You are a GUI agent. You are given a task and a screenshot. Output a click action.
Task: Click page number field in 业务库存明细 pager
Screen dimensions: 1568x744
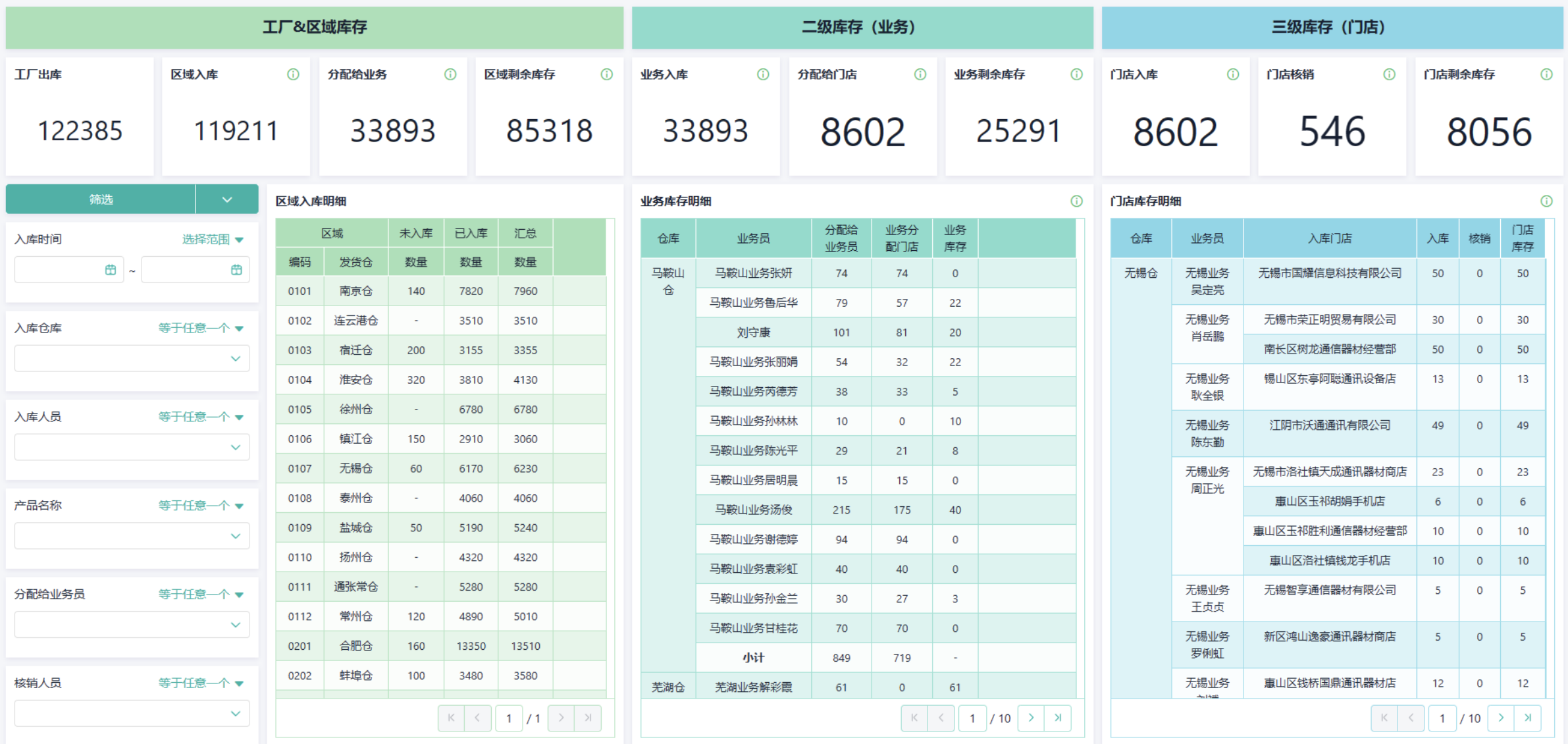pyautogui.click(x=972, y=718)
